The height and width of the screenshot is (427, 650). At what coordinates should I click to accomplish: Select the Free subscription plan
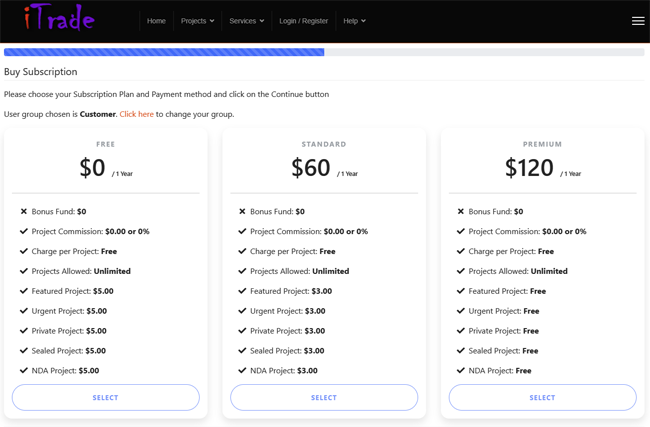(x=106, y=398)
